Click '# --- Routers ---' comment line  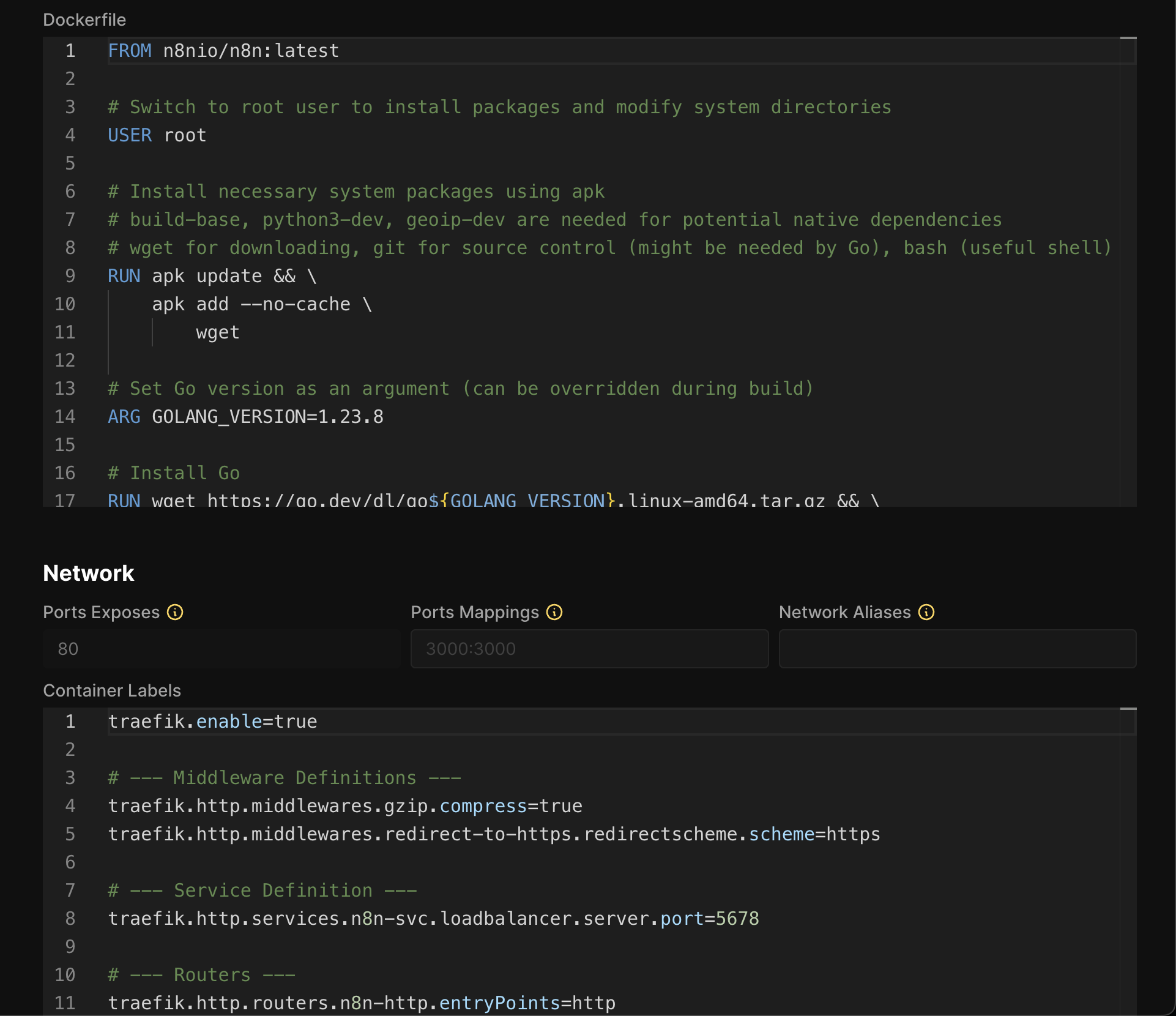point(201,975)
